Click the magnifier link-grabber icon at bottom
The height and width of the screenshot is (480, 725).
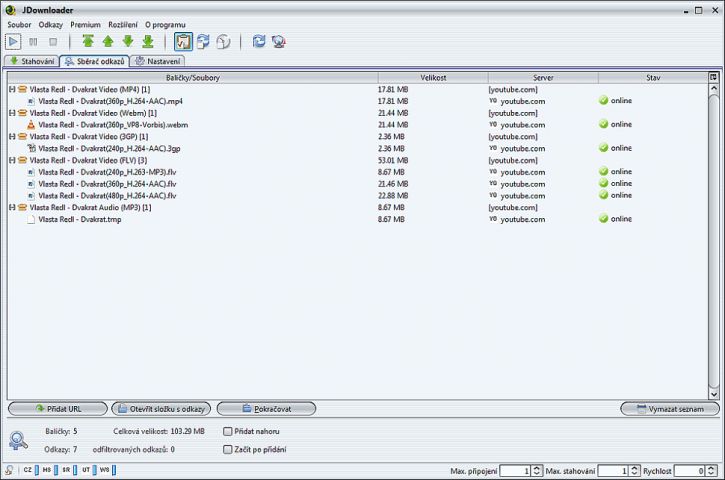(x=18, y=440)
